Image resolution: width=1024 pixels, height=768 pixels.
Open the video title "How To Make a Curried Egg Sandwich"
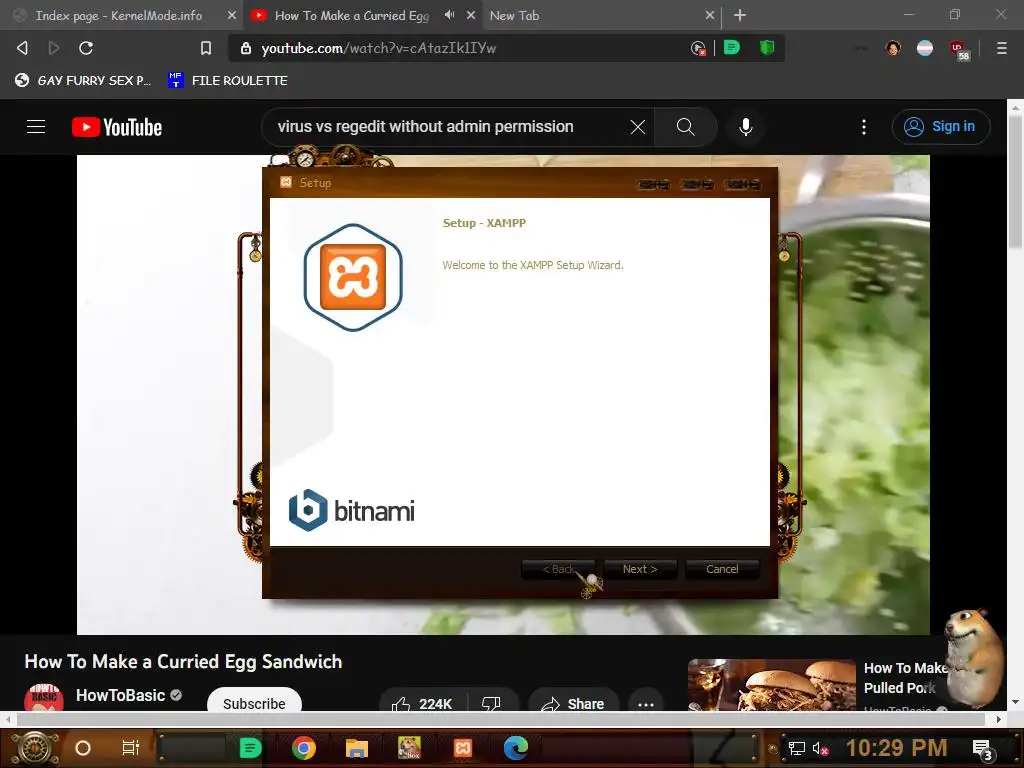[x=184, y=662]
